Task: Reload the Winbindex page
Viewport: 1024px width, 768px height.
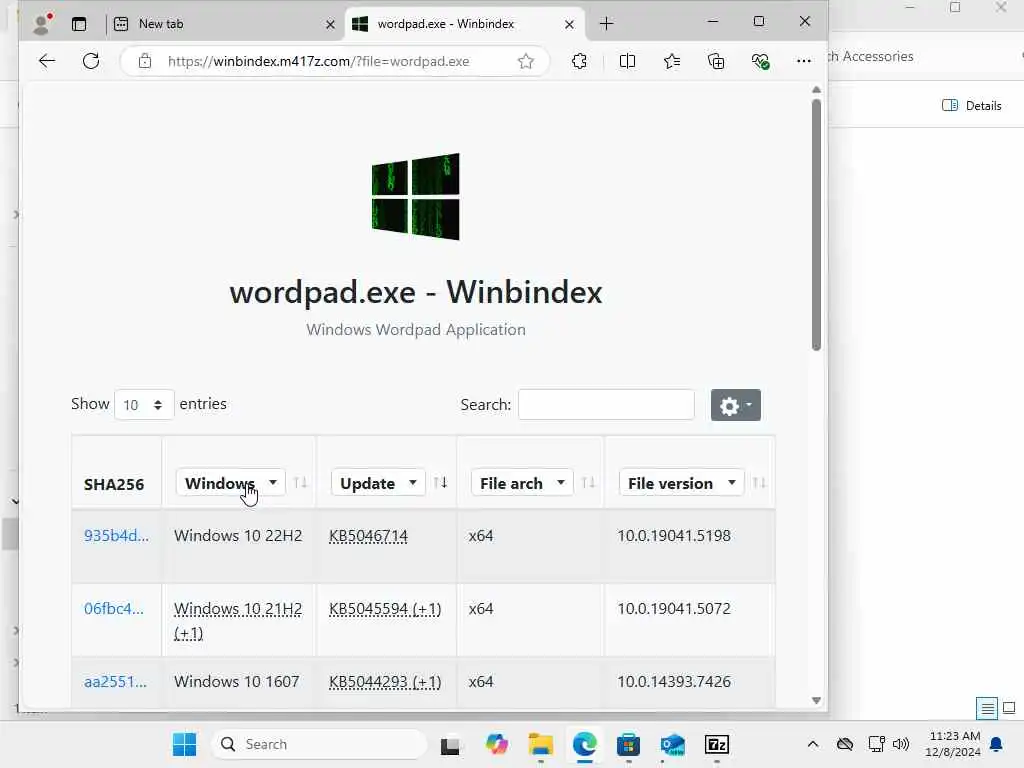Action: click(x=91, y=61)
